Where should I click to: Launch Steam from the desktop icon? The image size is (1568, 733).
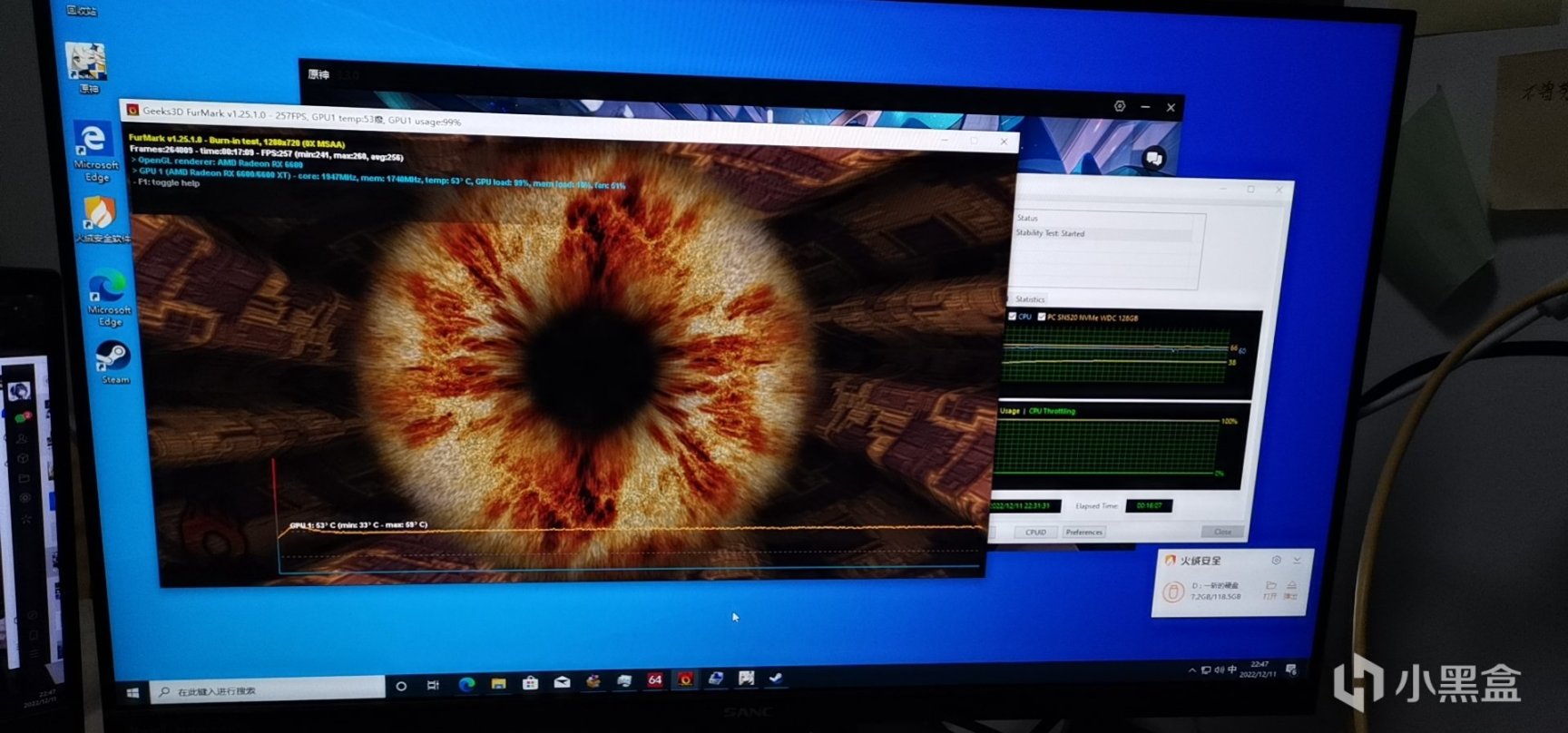click(x=113, y=362)
